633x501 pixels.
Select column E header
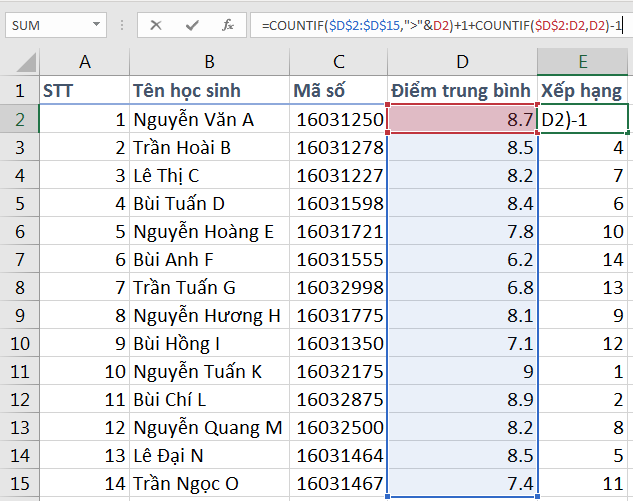[584, 63]
